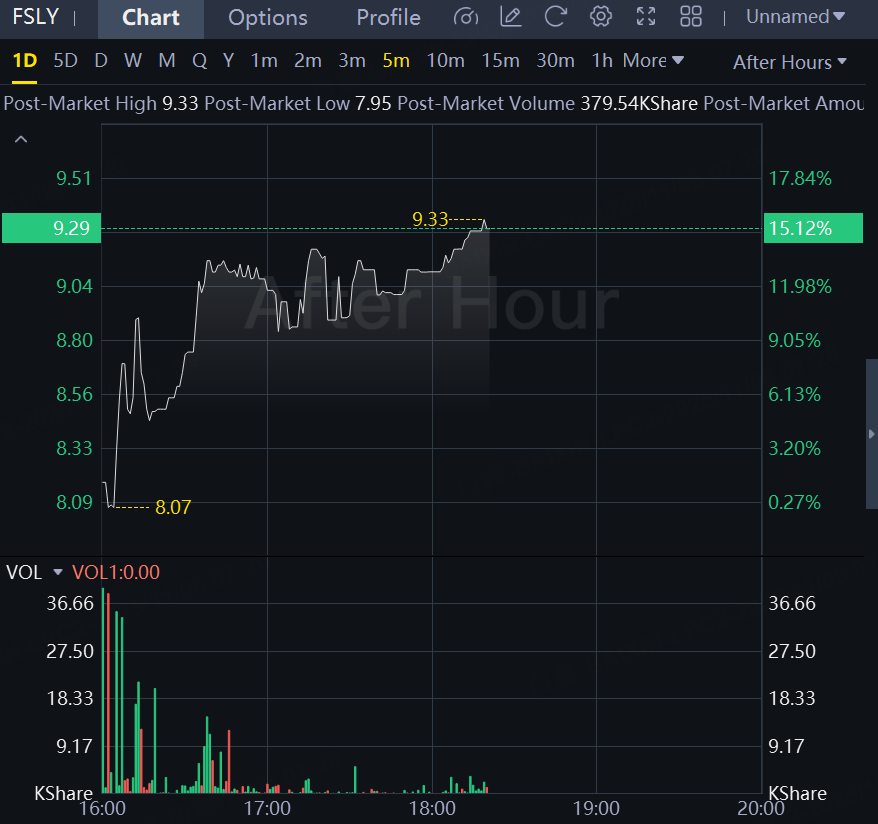Switch to the Options tab

pos(268,18)
